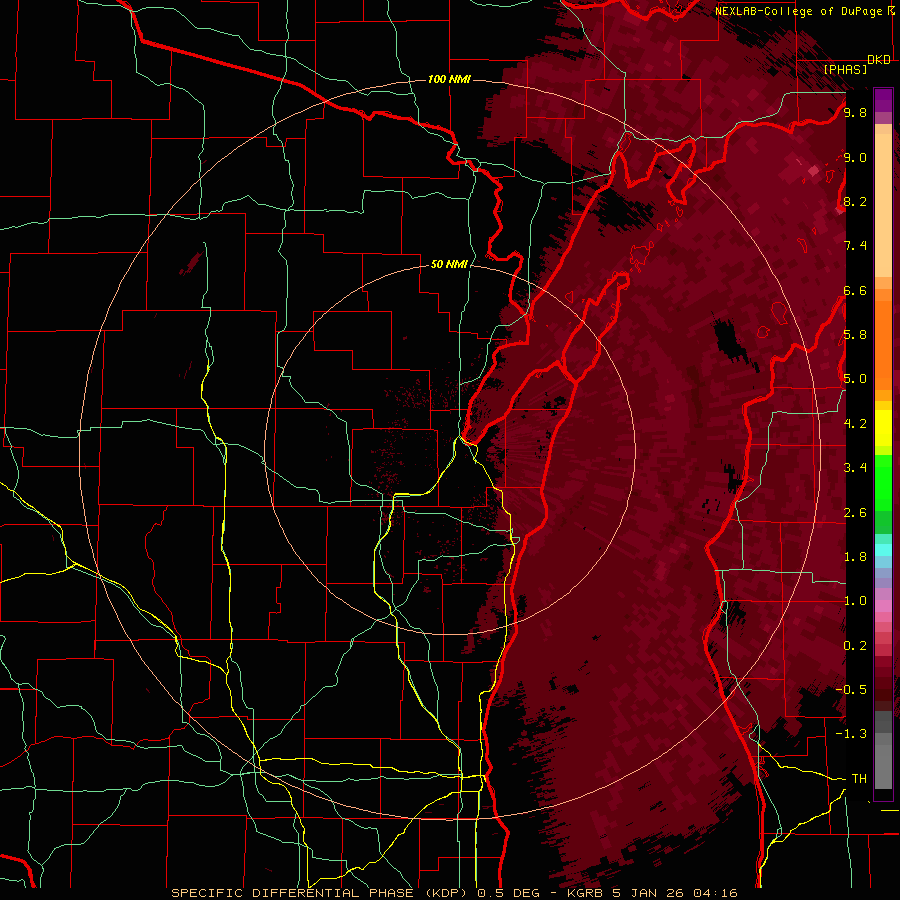Click the -1.3 value on the color scale
The height and width of the screenshot is (900, 900).
(x=851, y=734)
